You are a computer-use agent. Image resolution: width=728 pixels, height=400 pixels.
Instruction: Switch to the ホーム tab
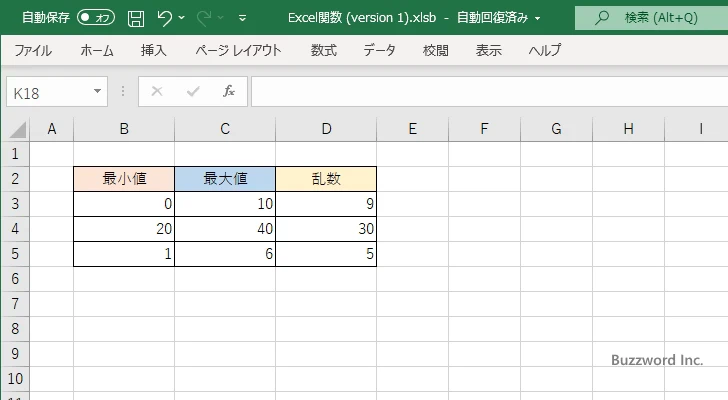pos(97,50)
